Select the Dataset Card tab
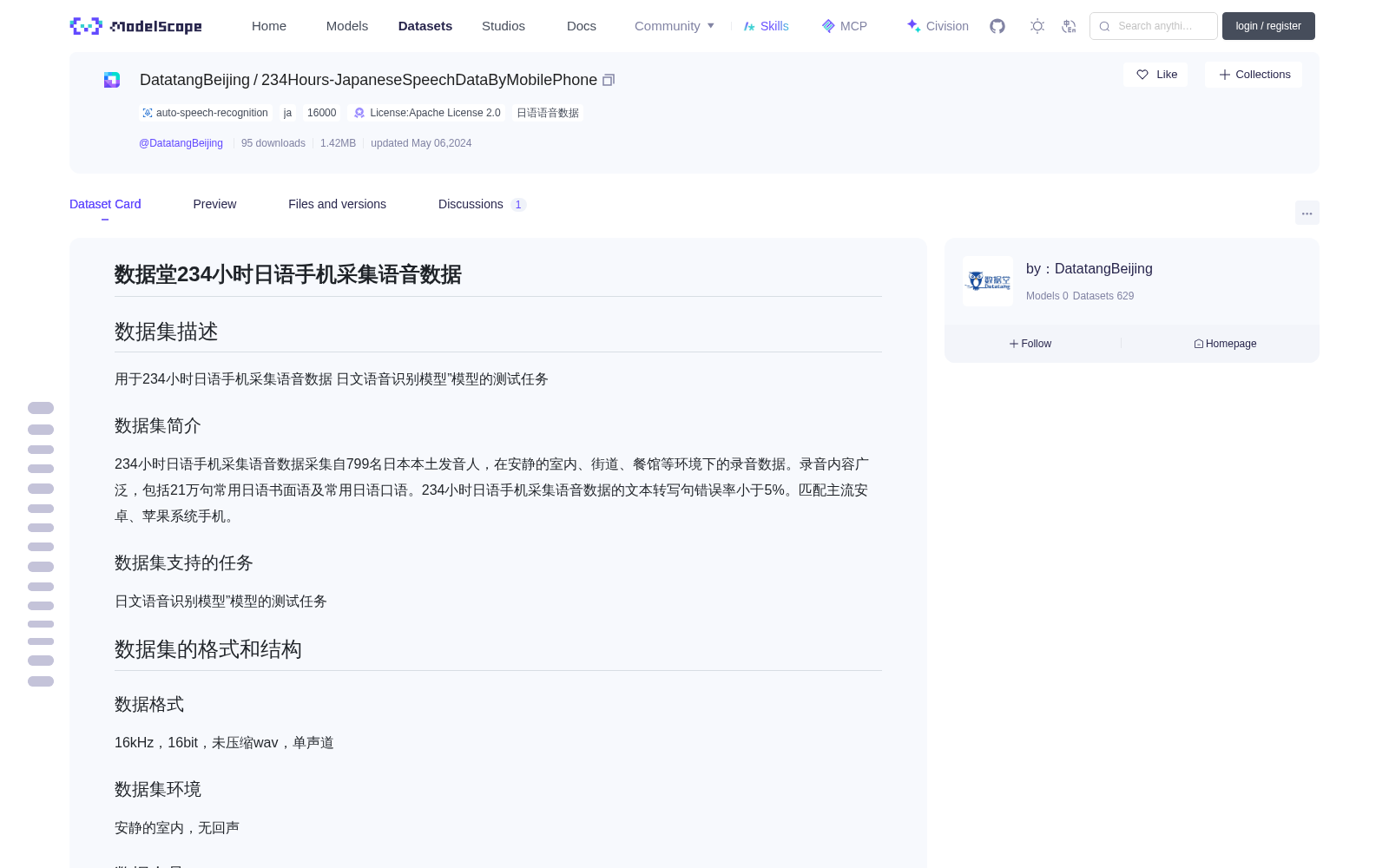 tap(105, 204)
